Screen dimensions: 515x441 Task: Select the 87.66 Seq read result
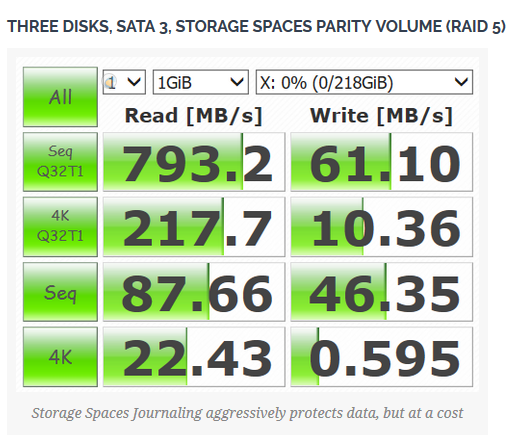(194, 292)
